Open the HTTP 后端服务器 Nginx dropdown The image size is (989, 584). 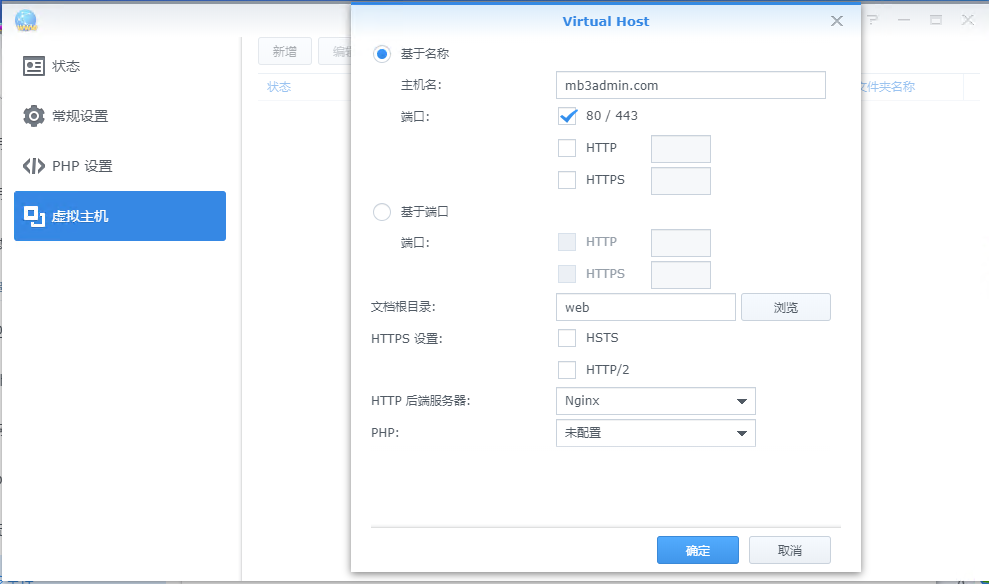(655, 401)
